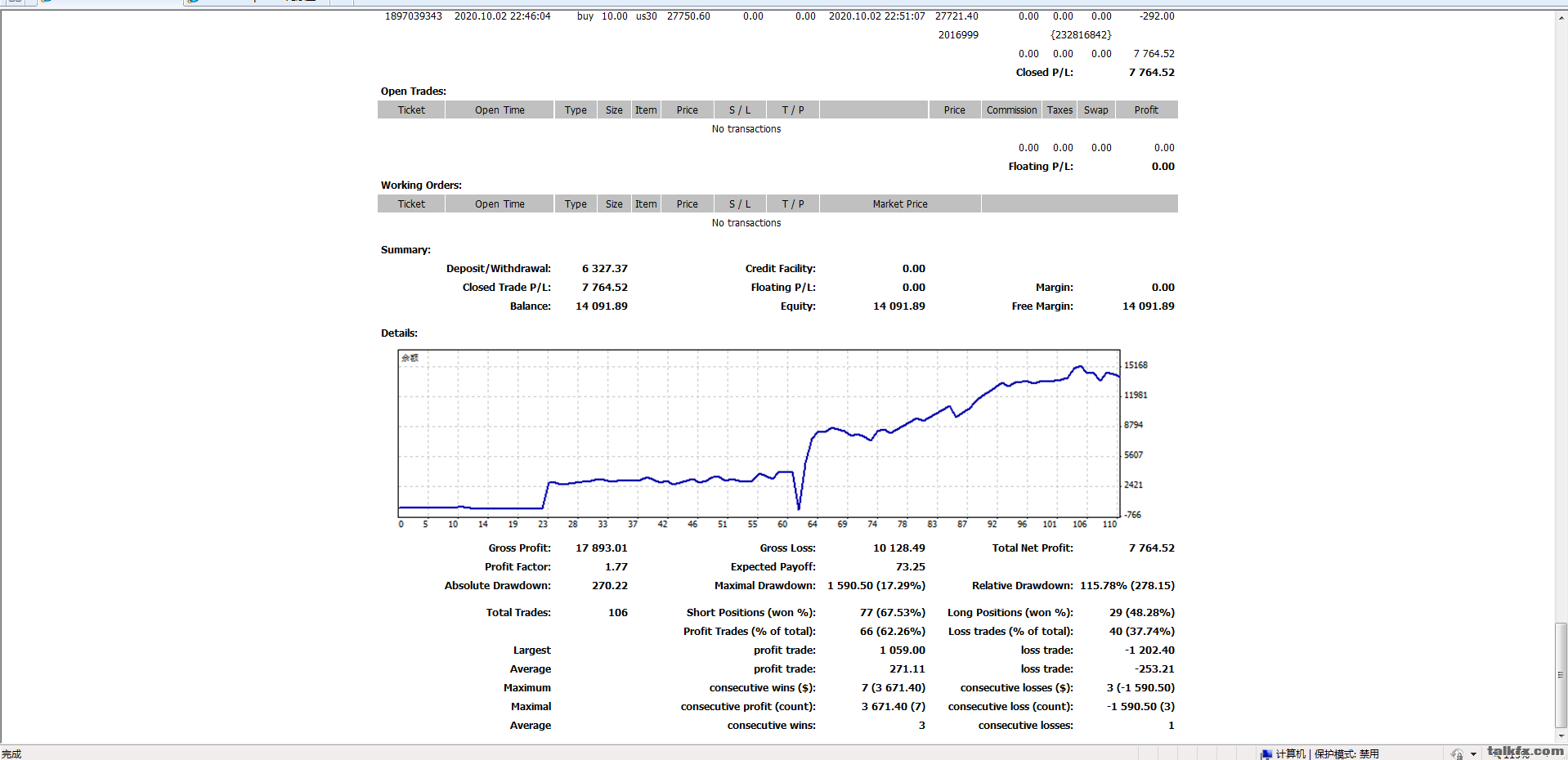Click the average profit trade value 271.11
The height and width of the screenshot is (760, 1568).
[907, 669]
